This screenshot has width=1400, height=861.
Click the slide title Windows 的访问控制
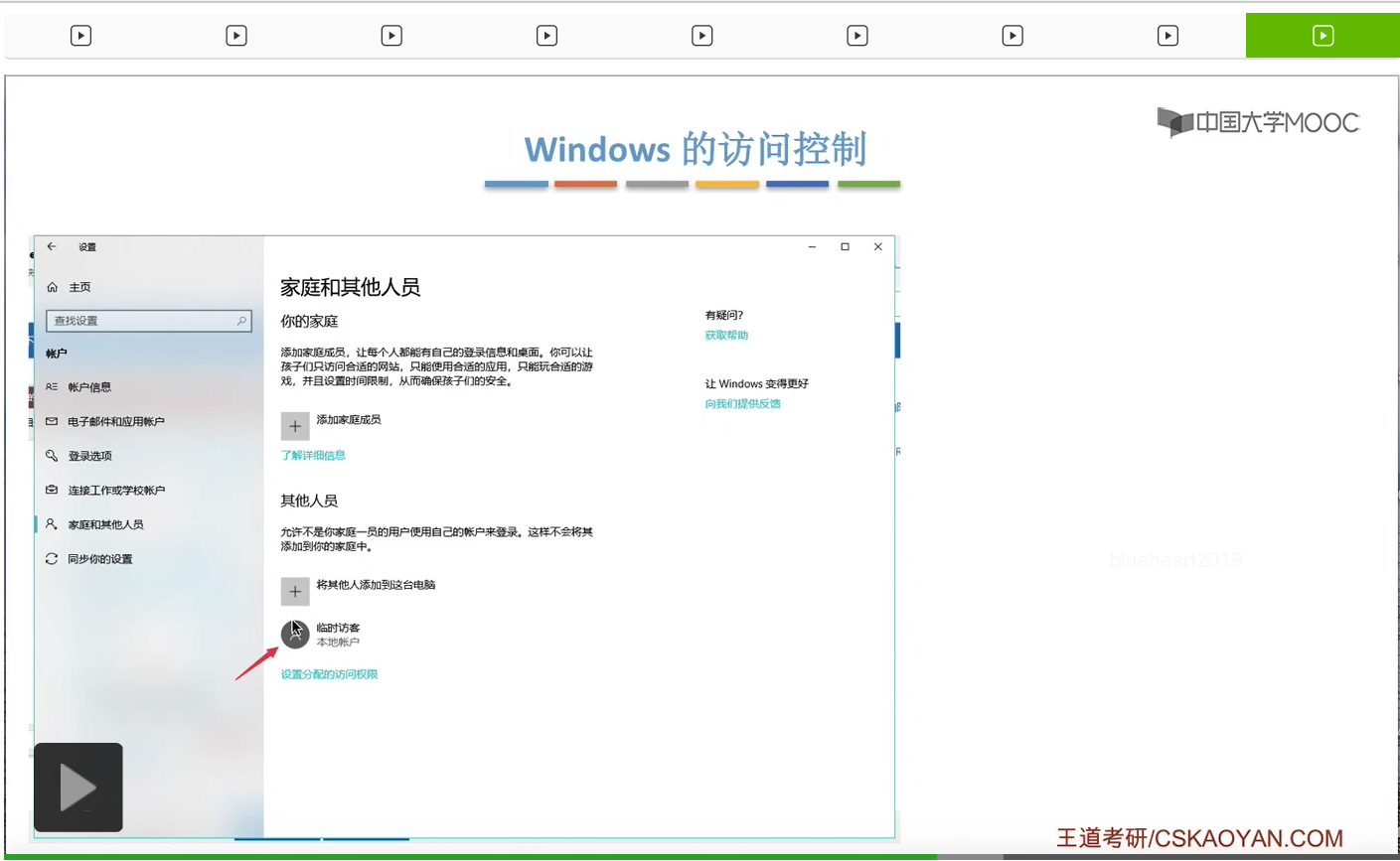point(696,149)
